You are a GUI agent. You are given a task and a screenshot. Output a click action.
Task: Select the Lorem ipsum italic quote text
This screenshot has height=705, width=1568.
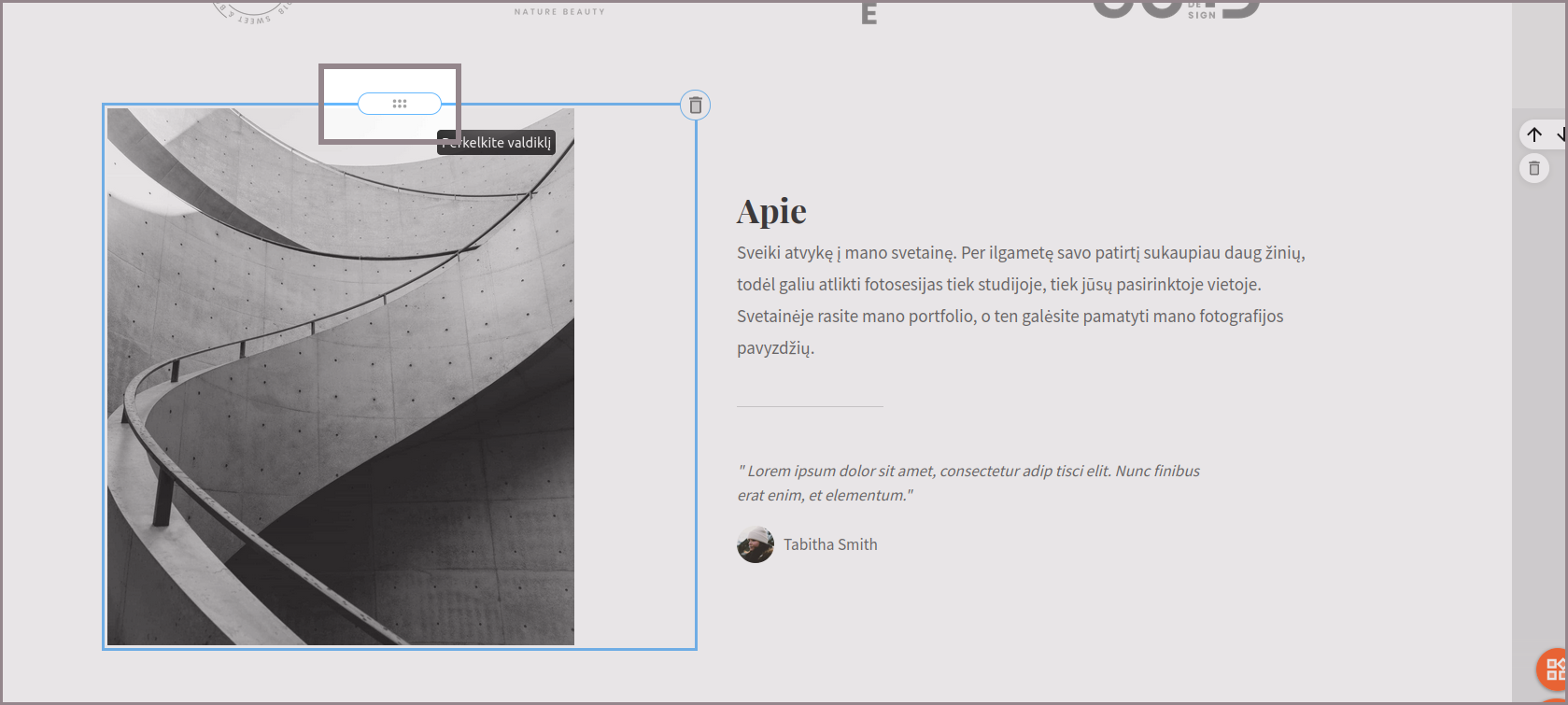(x=968, y=483)
